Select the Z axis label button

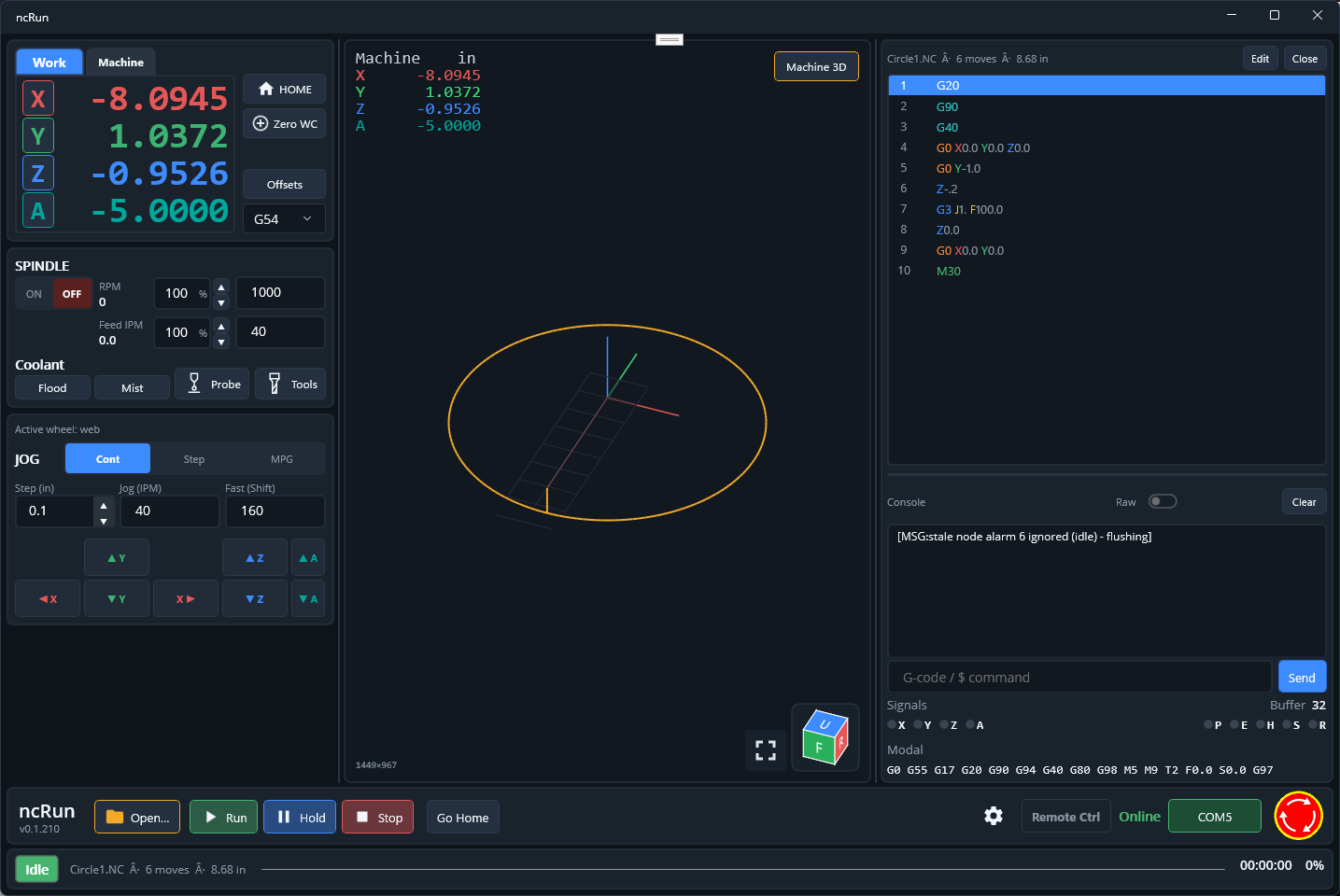(38, 174)
